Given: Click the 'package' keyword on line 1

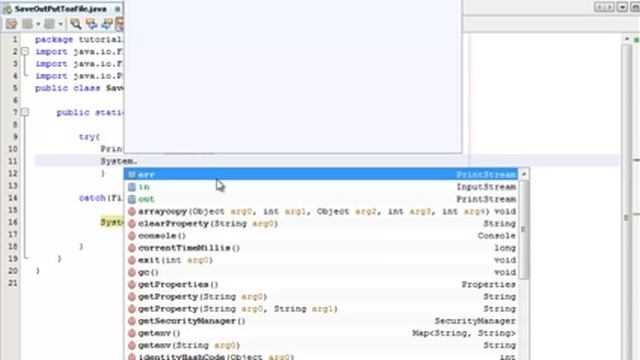Looking at the screenshot, I should pos(54,40).
